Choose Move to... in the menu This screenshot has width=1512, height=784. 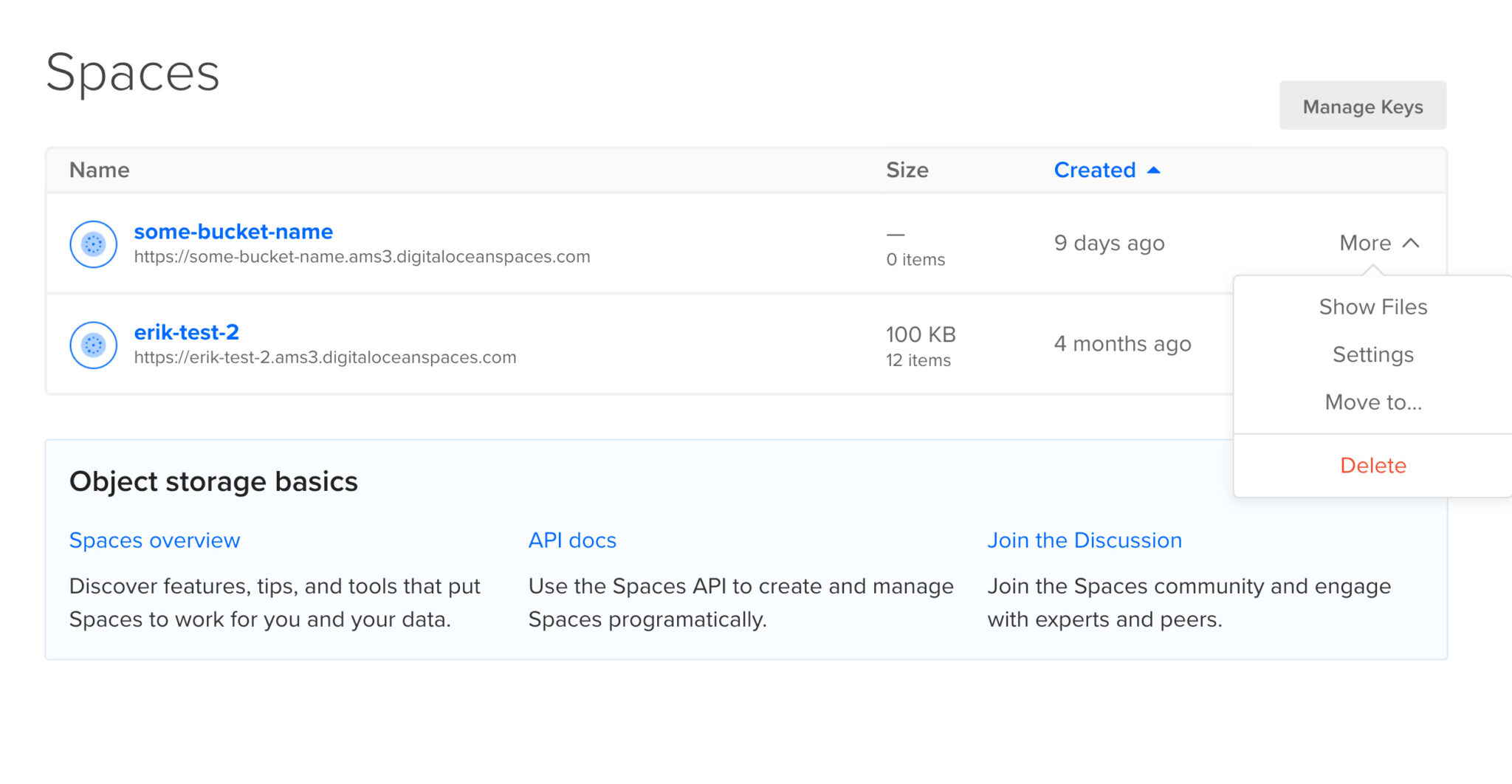click(x=1372, y=402)
